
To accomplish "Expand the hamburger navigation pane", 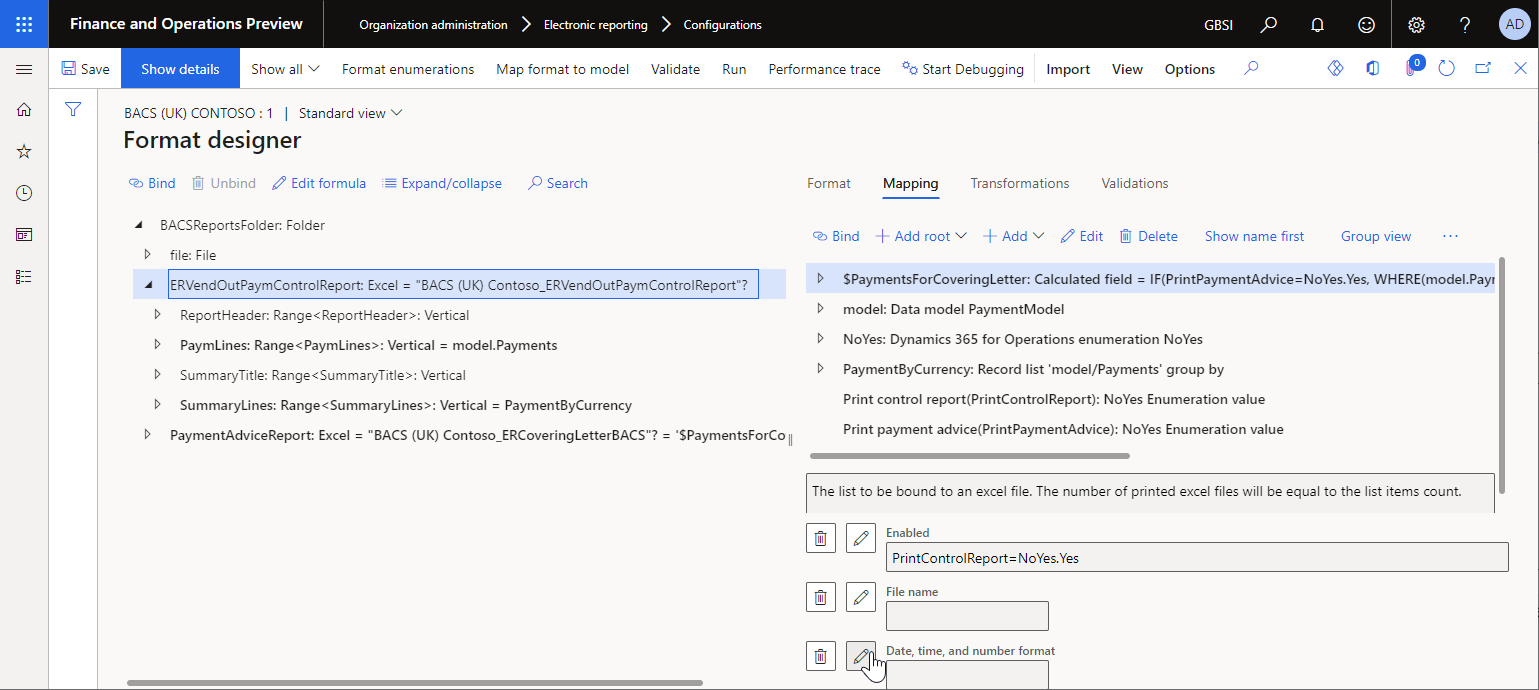I will [24, 69].
